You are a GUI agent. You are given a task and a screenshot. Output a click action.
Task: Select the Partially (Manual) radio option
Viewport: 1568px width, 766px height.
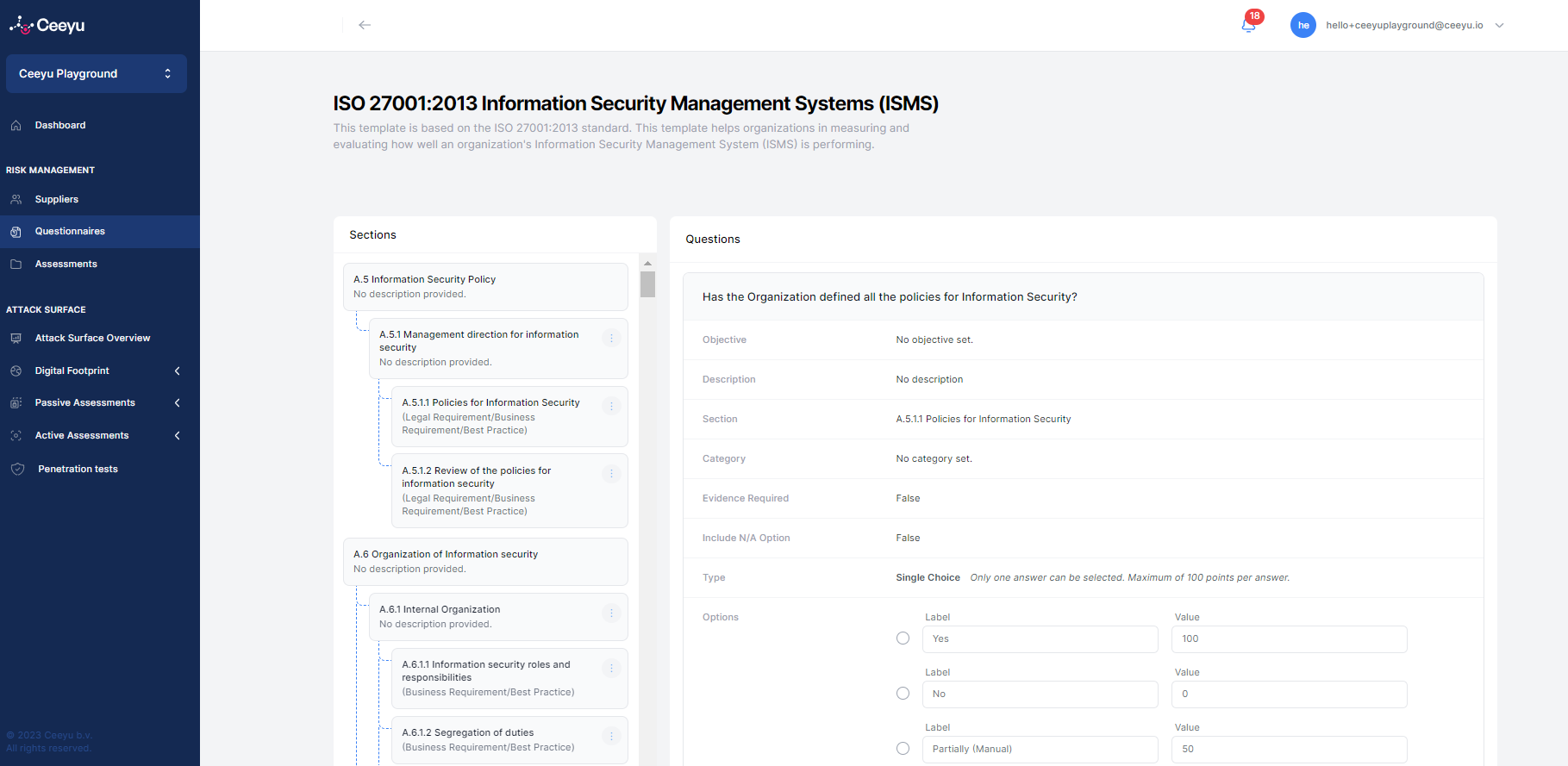(903, 749)
